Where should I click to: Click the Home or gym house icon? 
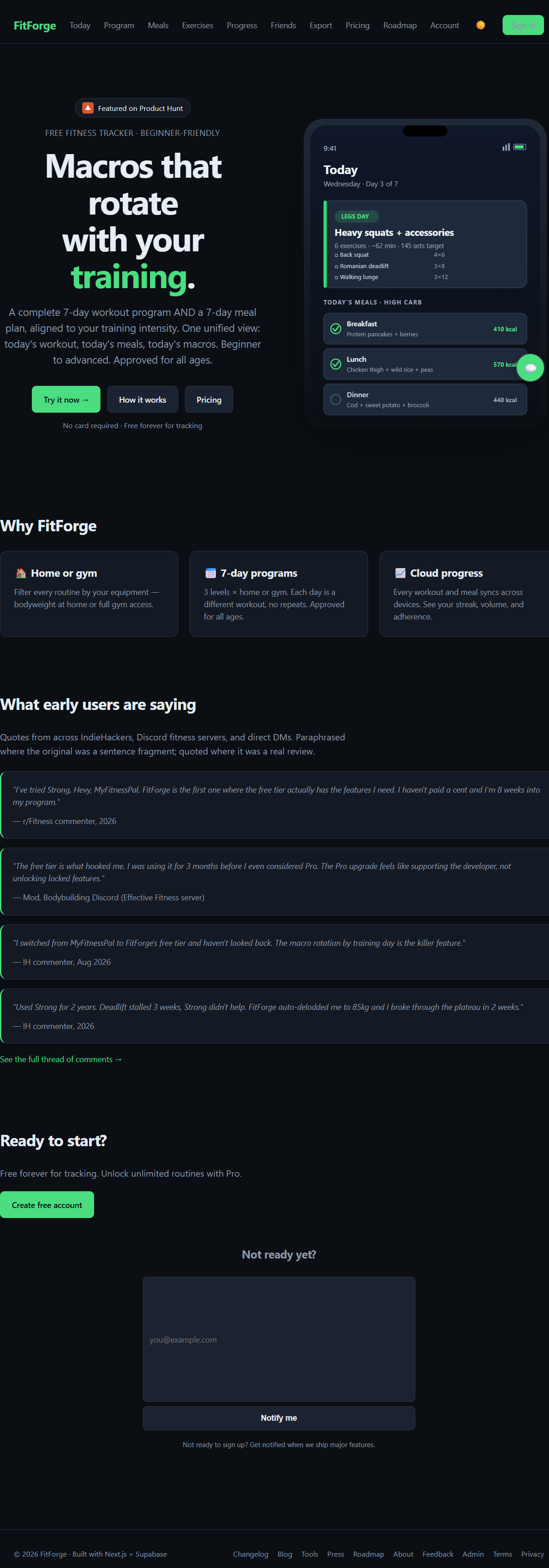coord(21,573)
